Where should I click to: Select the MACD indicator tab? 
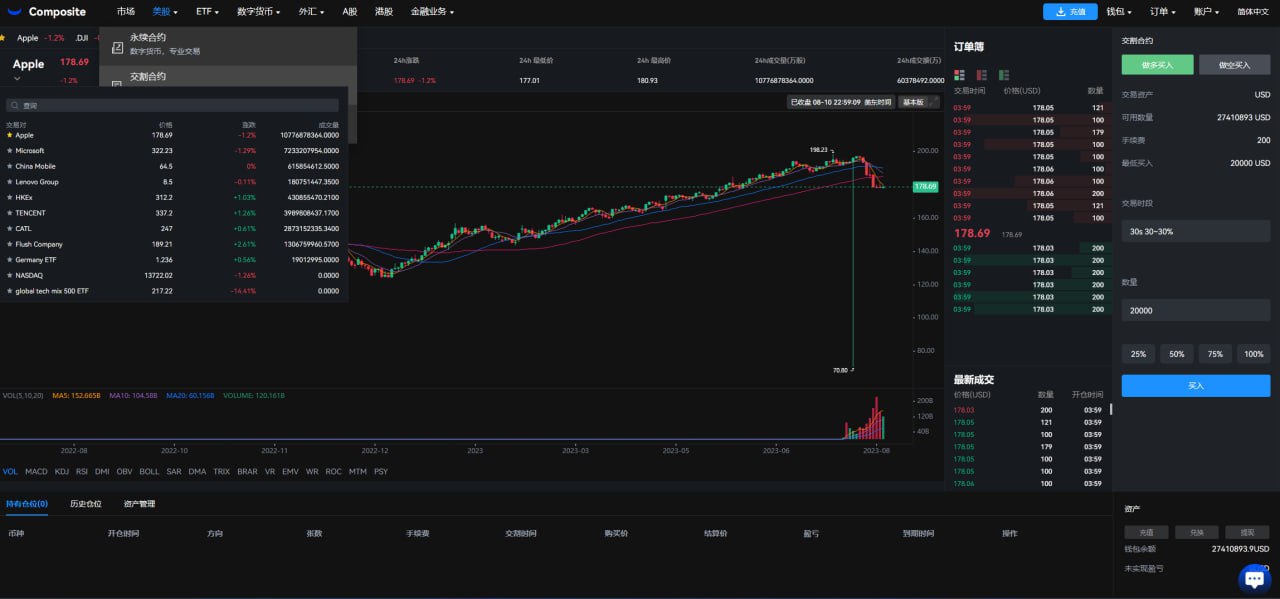pyautogui.click(x=36, y=471)
